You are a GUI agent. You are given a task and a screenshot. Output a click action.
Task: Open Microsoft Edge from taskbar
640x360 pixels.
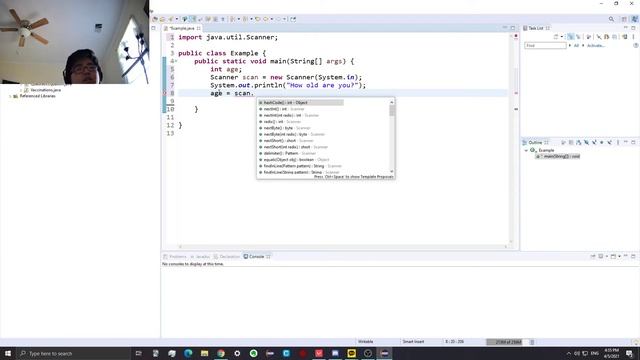click(188, 353)
